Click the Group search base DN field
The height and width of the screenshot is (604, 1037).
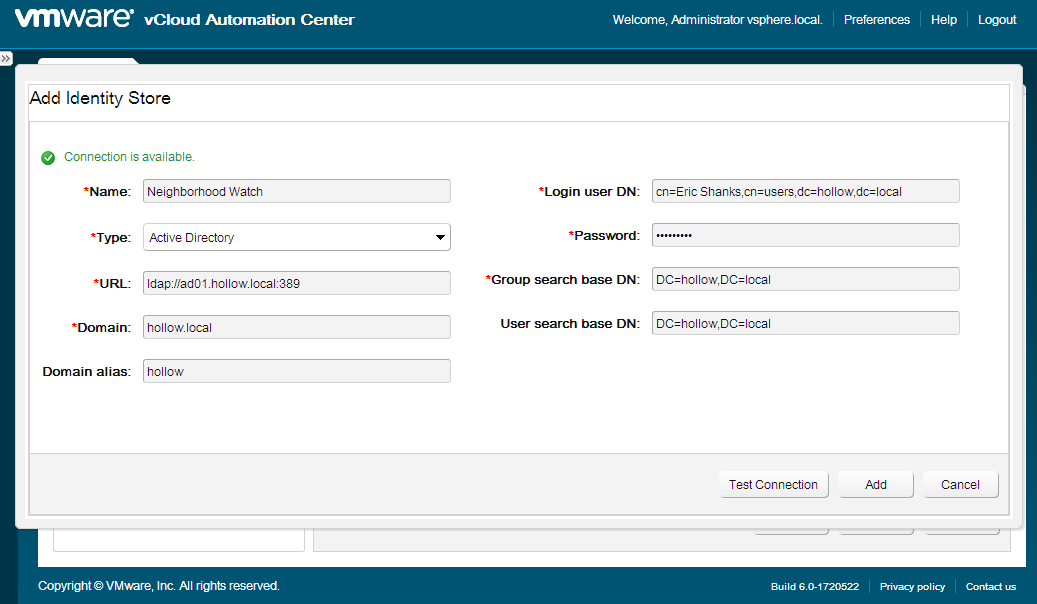[805, 279]
